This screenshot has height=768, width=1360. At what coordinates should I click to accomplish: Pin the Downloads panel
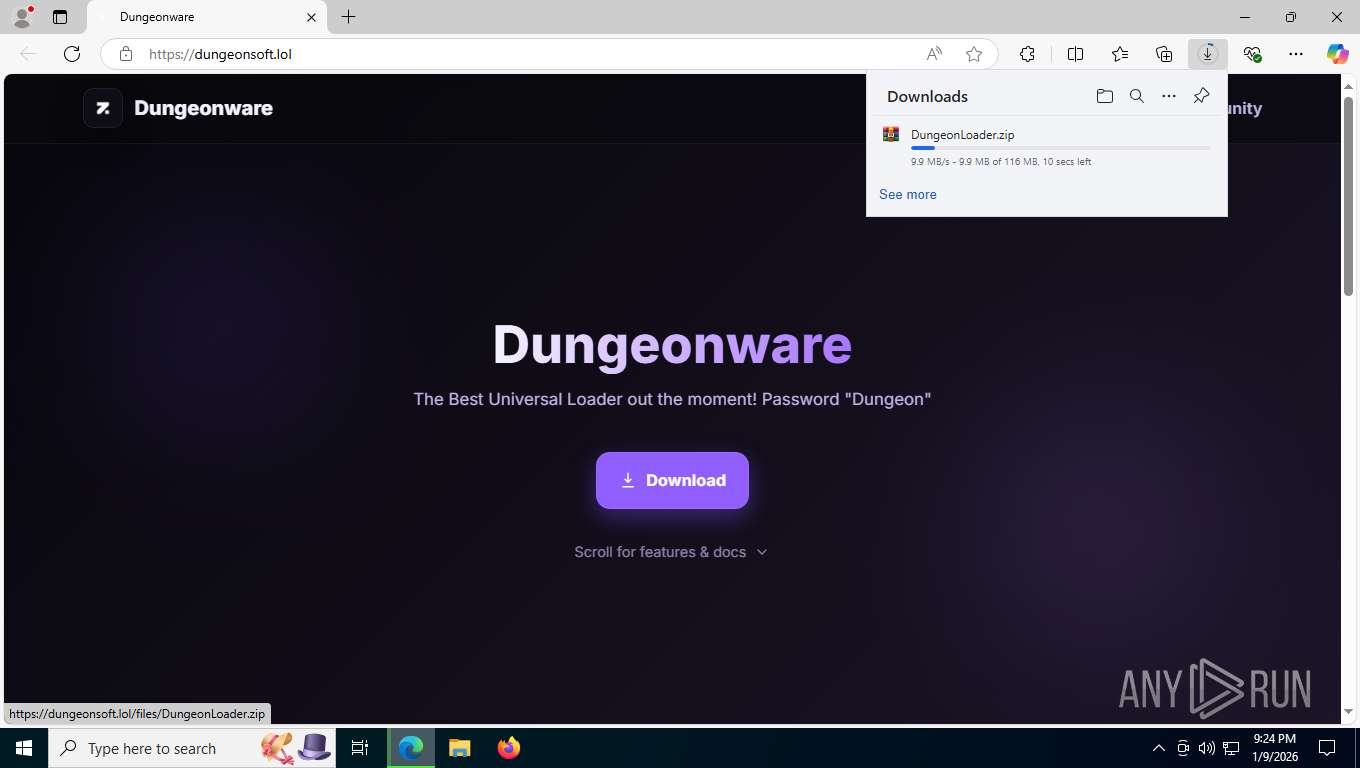click(1201, 96)
